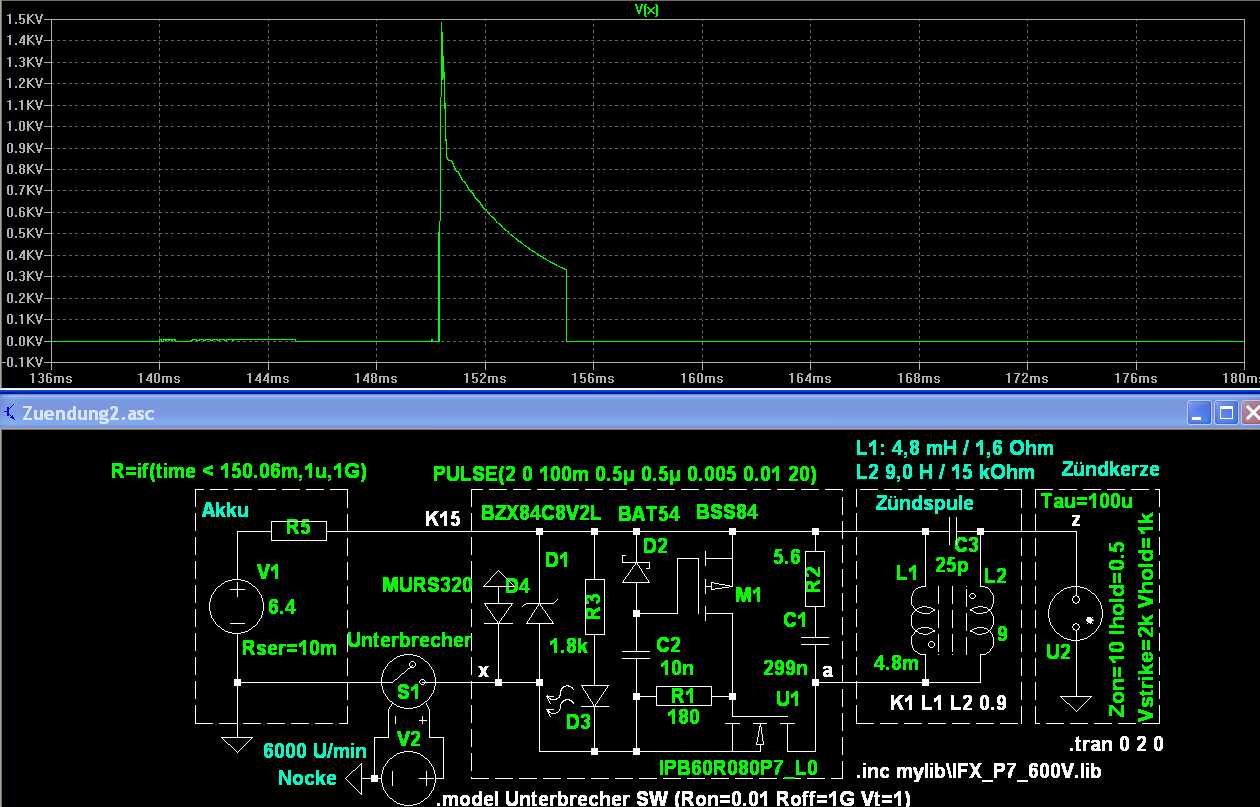Click the .tran 0 2 0 directive

[x=1115, y=745]
